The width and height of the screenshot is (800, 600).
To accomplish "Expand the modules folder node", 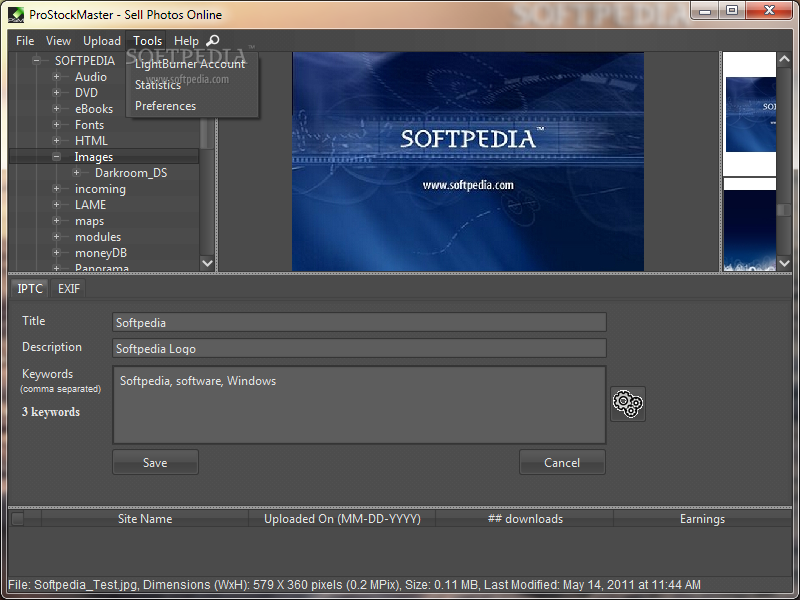I will point(57,236).
